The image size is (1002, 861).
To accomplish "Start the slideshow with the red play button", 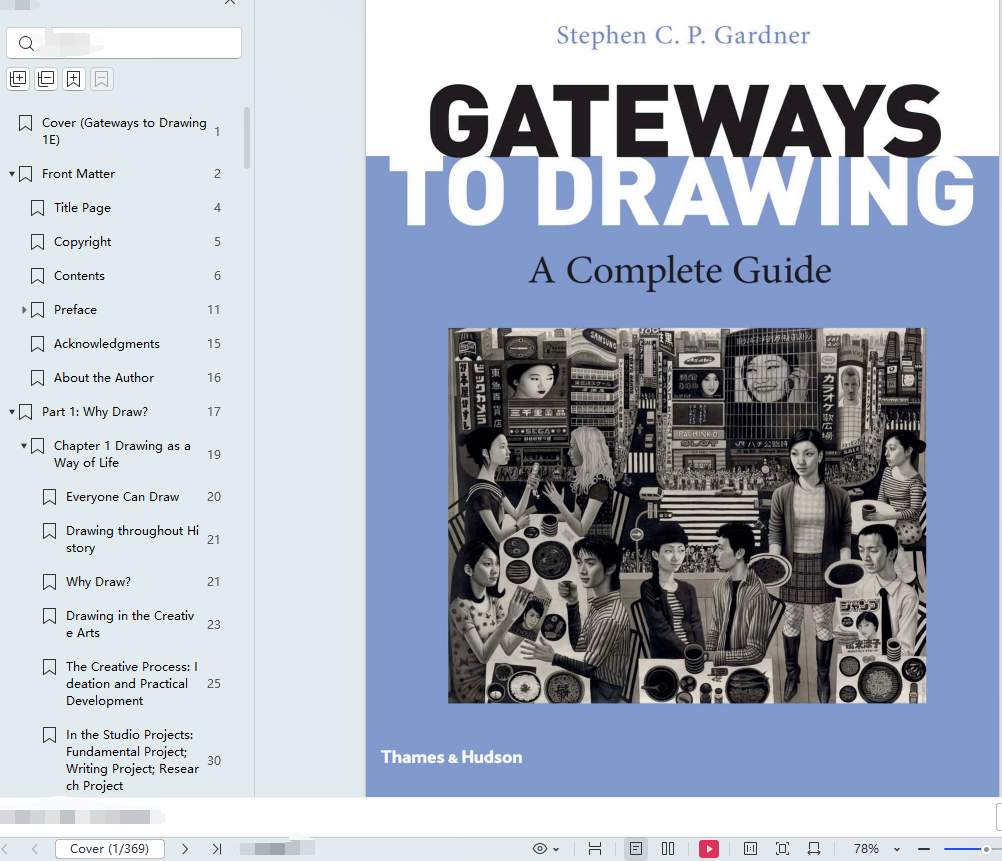I will [709, 849].
